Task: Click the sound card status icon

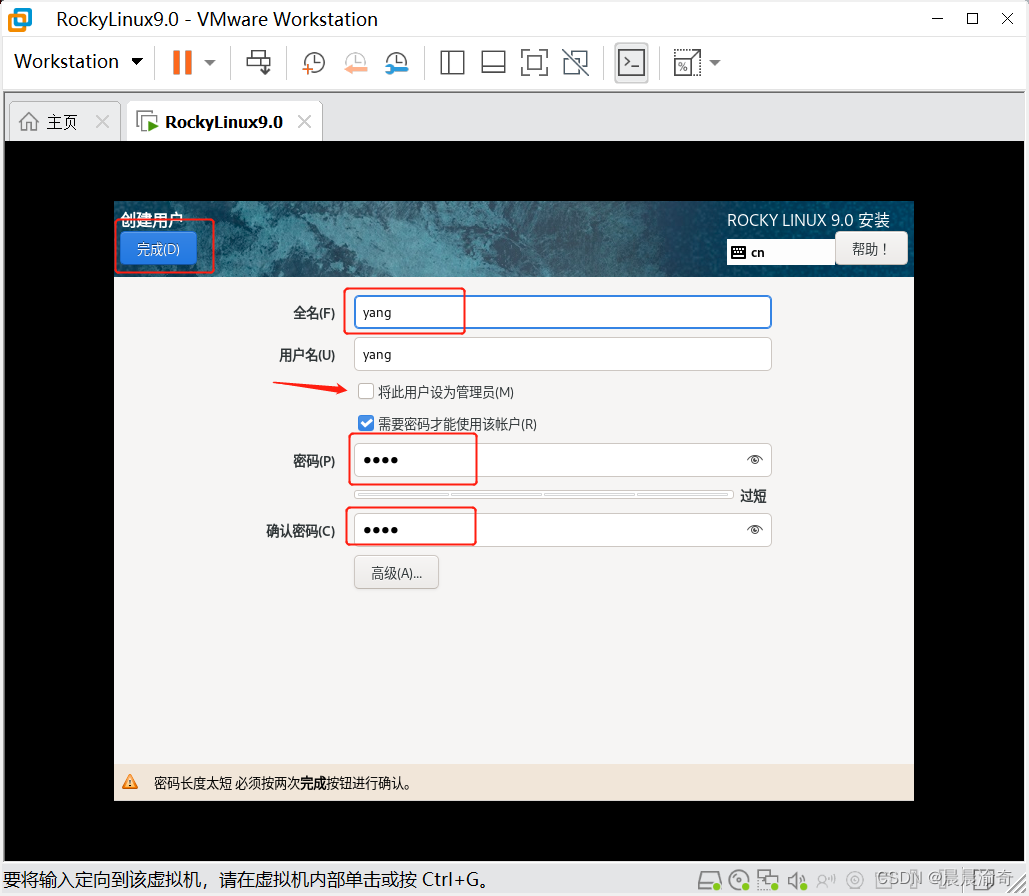Action: [x=797, y=880]
